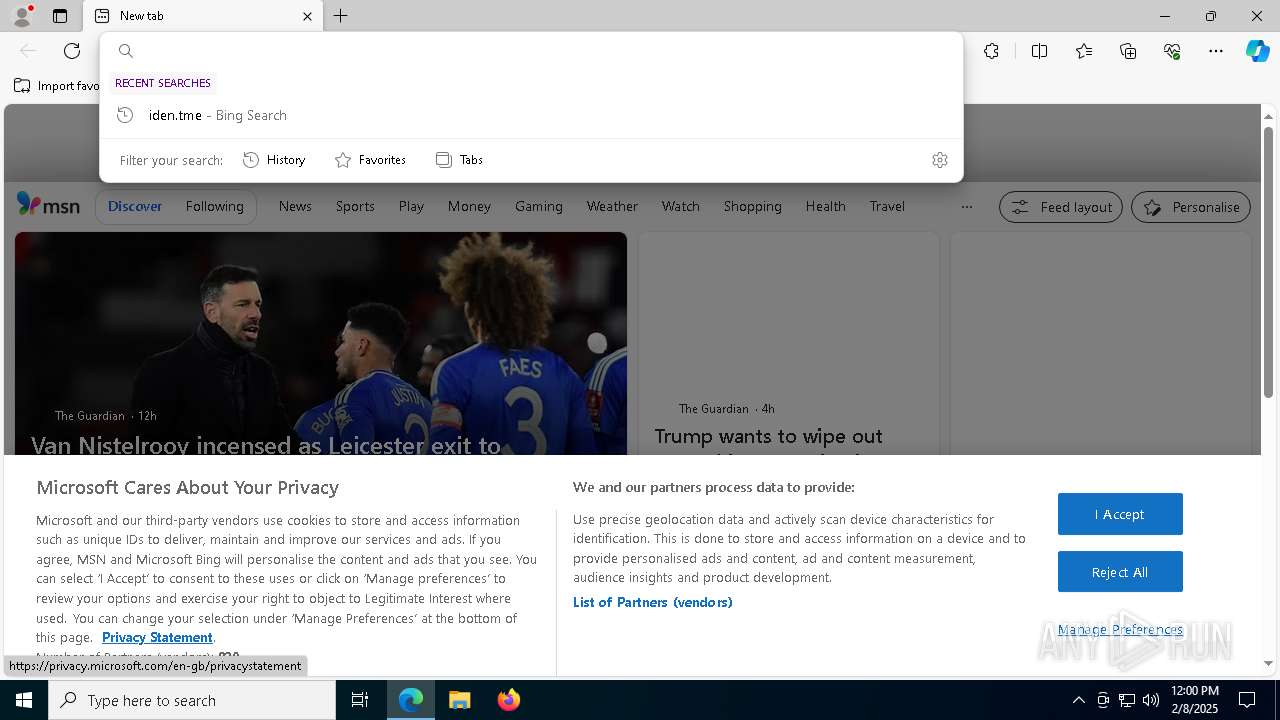Click the Personalise button
1280x720 pixels.
click(1191, 207)
